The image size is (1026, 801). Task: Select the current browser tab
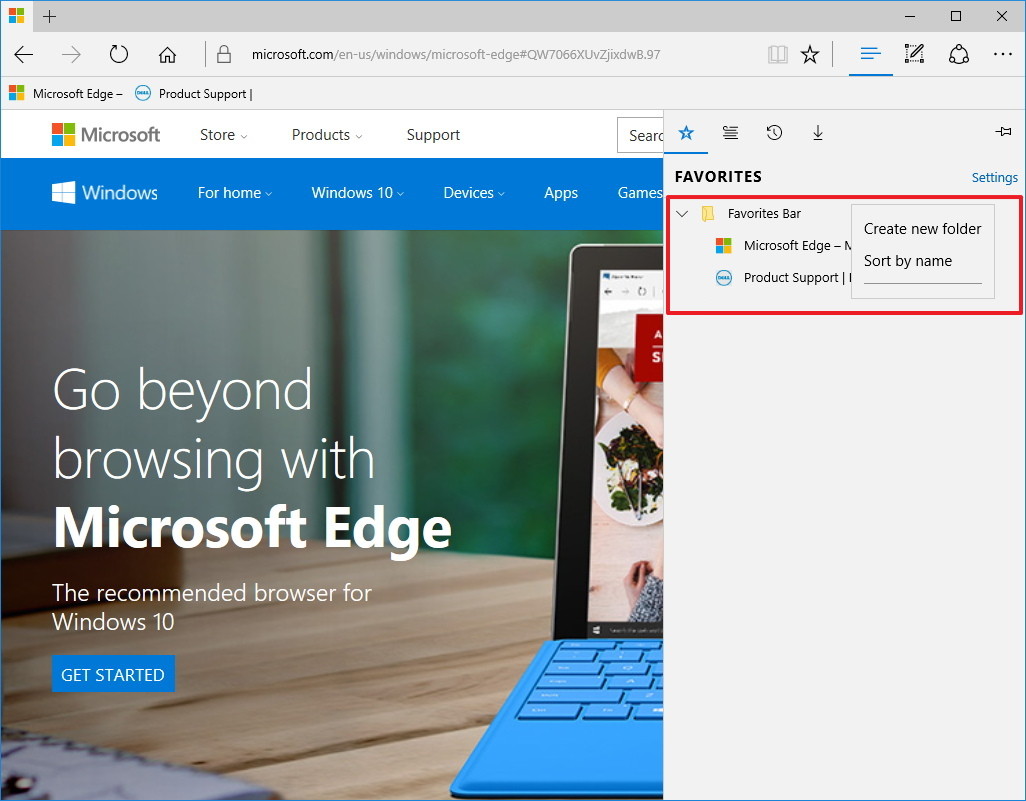[x=16, y=16]
